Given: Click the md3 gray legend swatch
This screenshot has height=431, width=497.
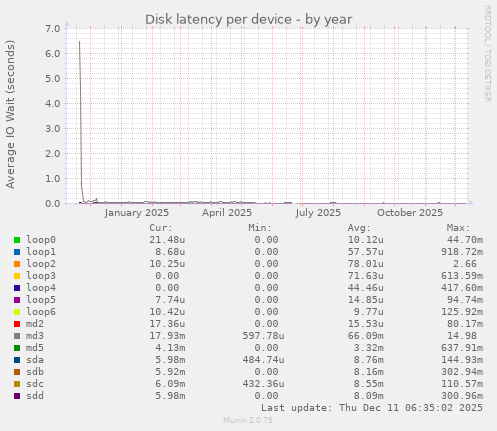Looking at the screenshot, I should tap(17, 336).
